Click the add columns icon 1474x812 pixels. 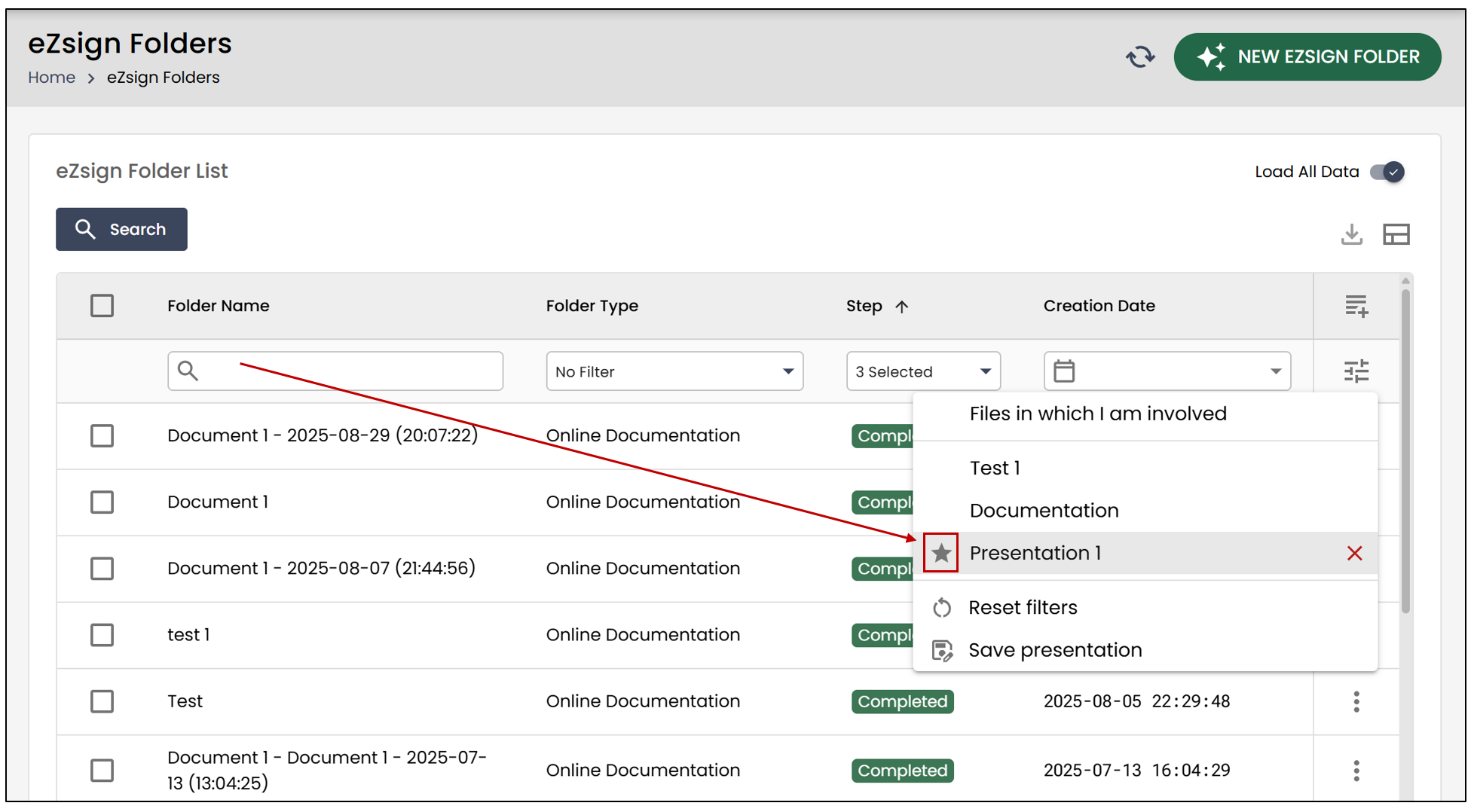click(x=1356, y=306)
